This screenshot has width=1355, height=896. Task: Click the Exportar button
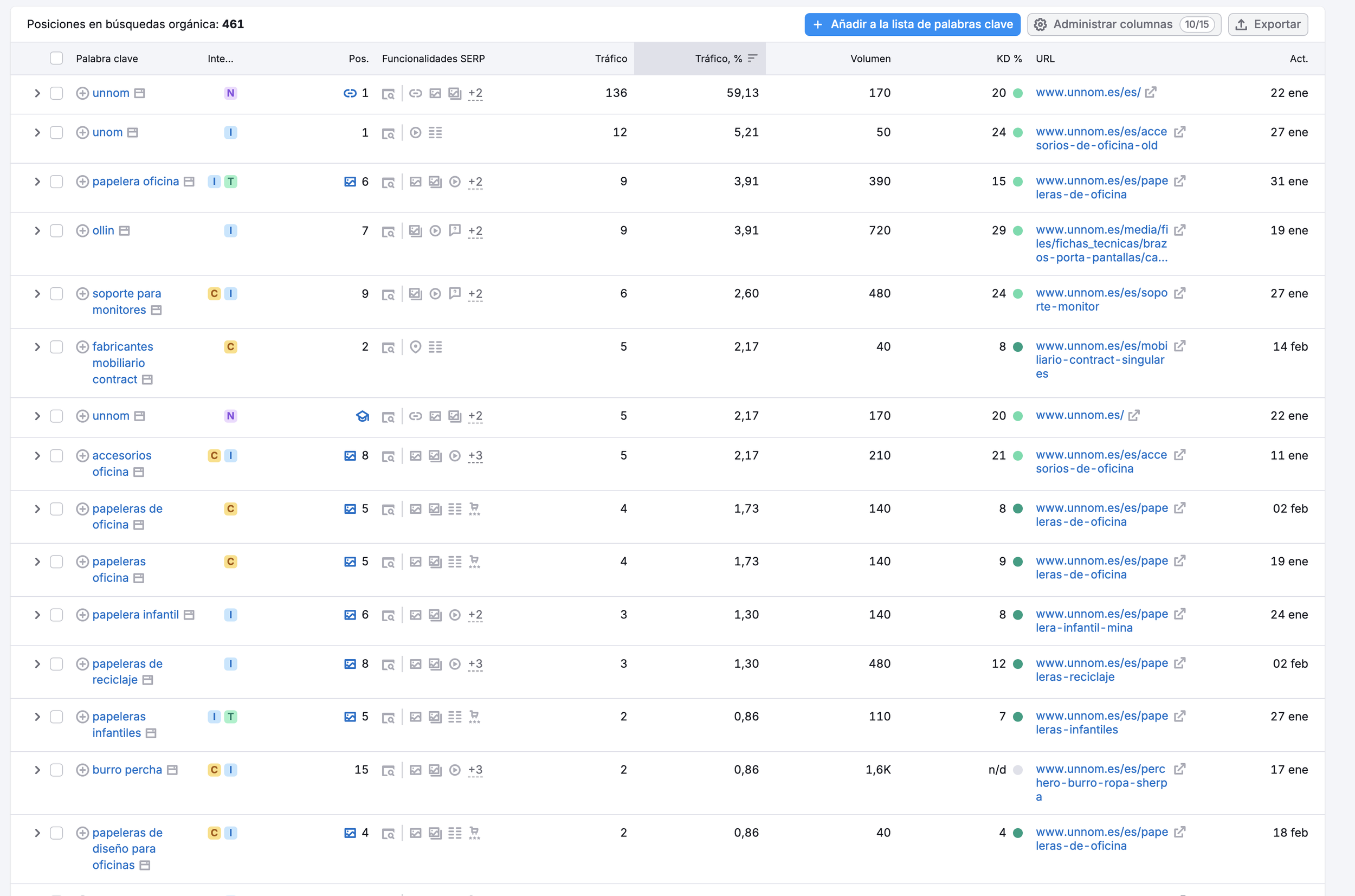click(x=1268, y=24)
